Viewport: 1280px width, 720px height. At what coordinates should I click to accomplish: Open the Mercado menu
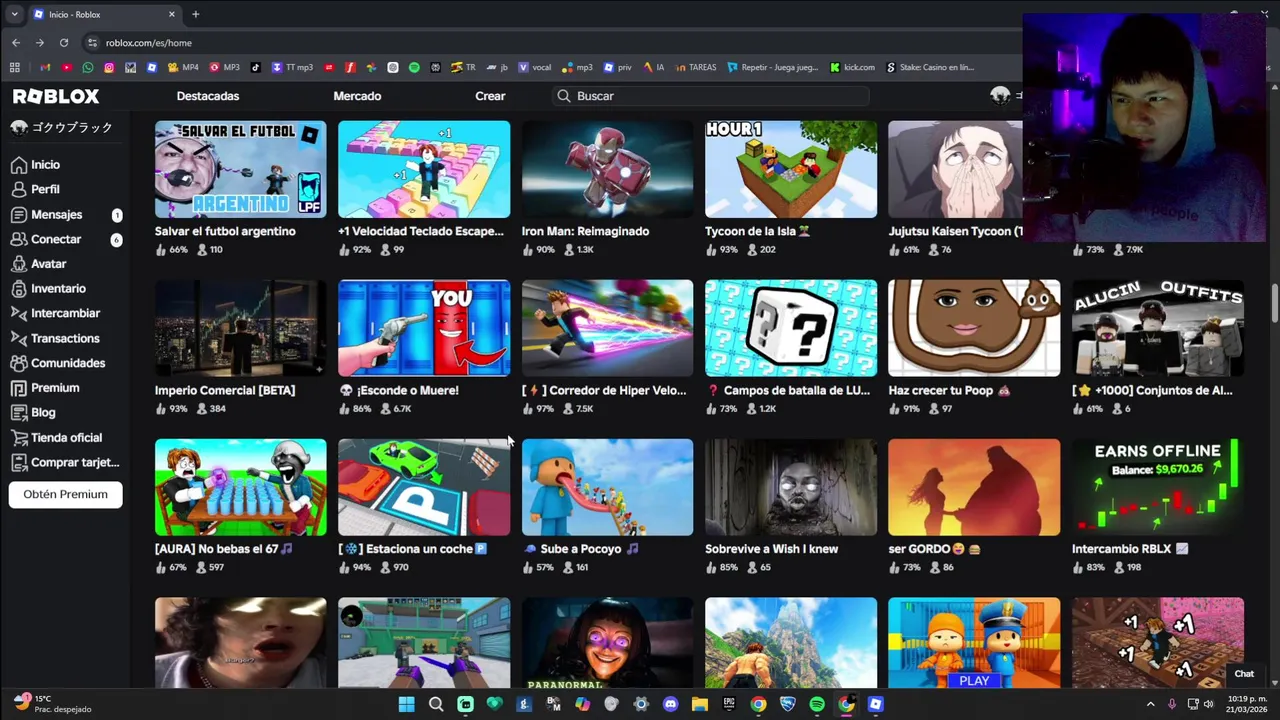(357, 96)
